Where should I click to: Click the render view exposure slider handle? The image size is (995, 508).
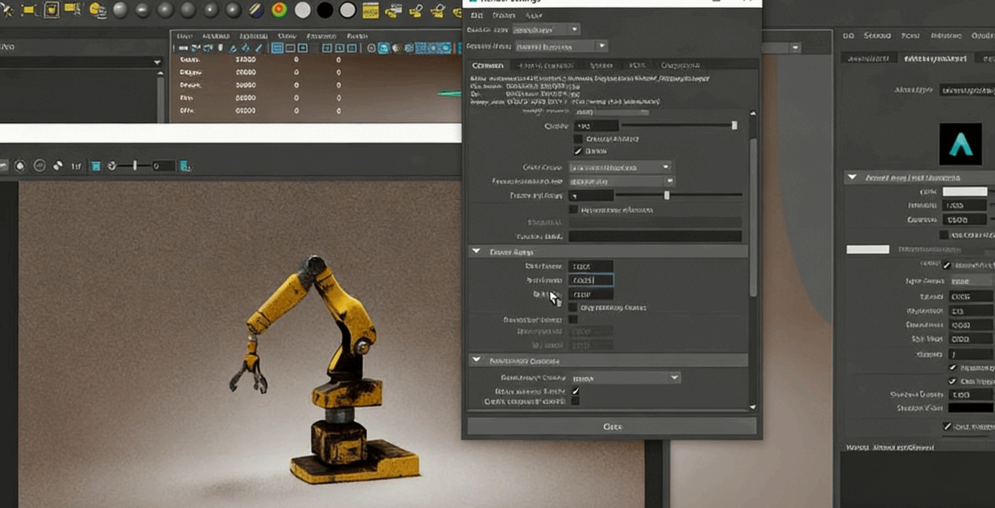tap(135, 166)
